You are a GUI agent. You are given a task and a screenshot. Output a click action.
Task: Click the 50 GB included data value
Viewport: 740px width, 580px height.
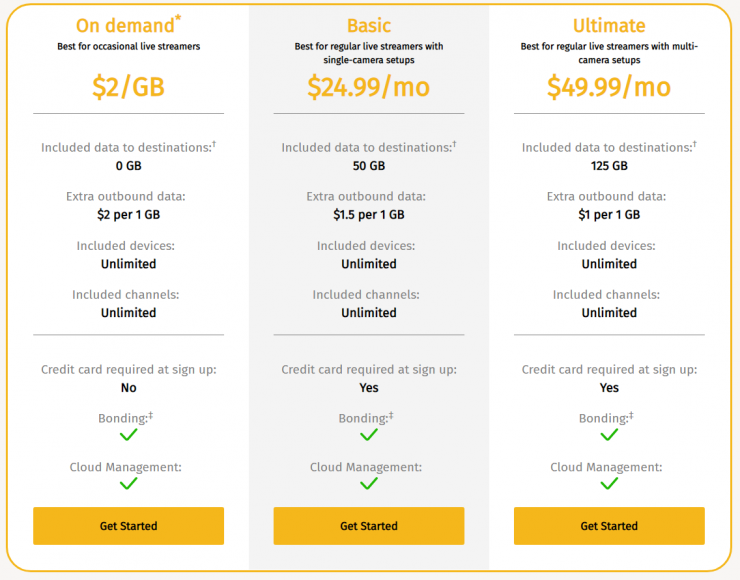pyautogui.click(x=369, y=166)
